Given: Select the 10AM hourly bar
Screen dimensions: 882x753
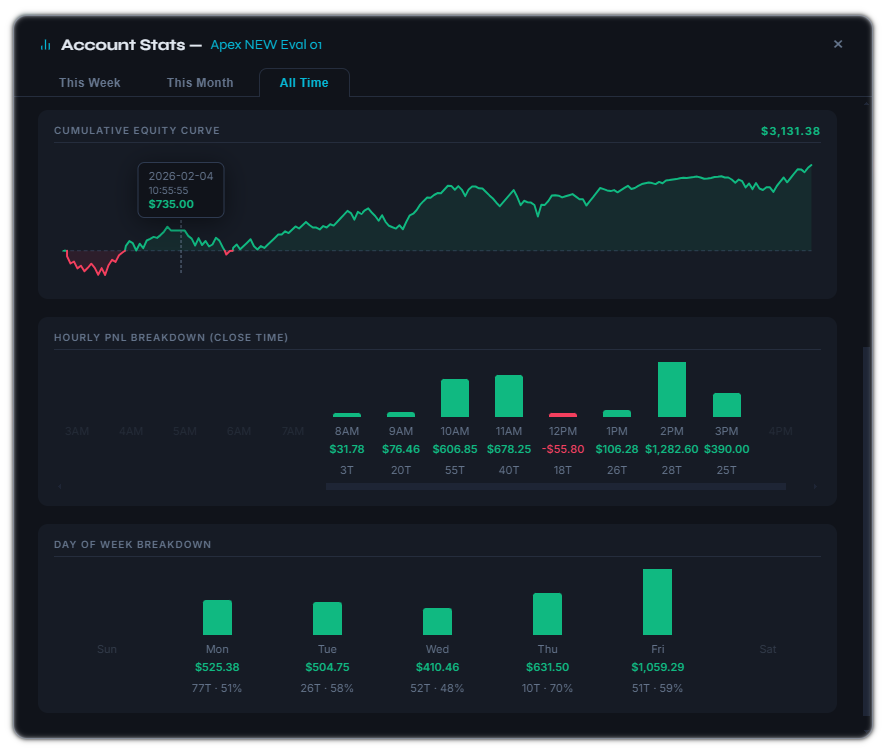Looking at the screenshot, I should click(x=454, y=398).
